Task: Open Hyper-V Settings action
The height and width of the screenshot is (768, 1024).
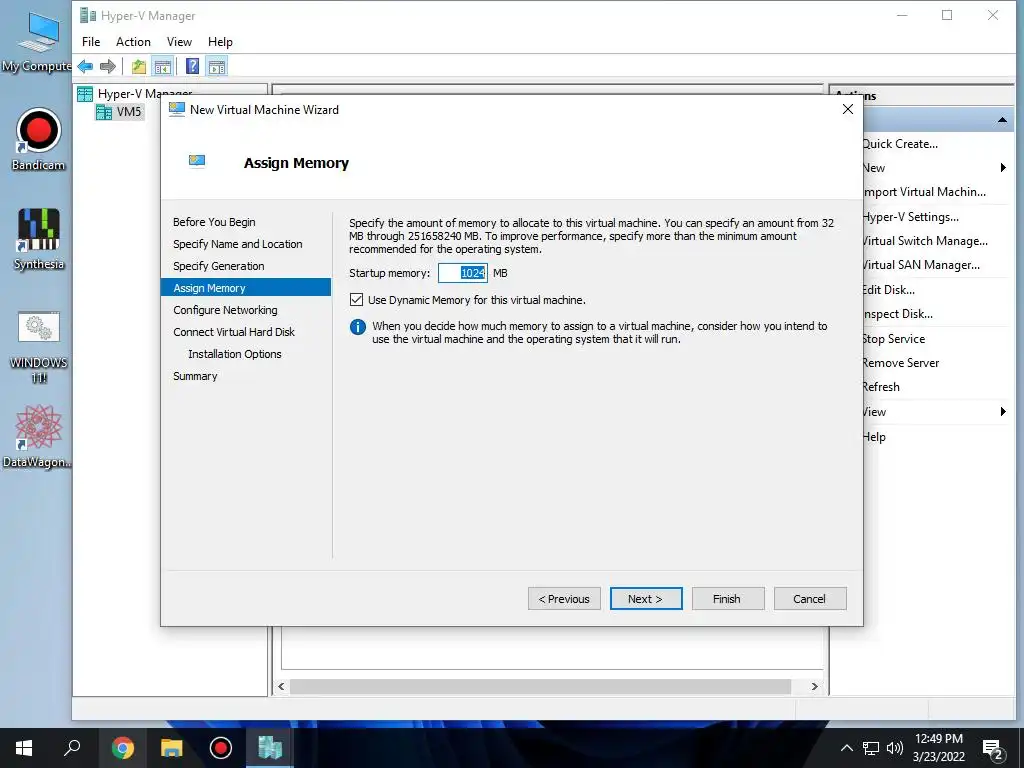Action: click(x=910, y=217)
